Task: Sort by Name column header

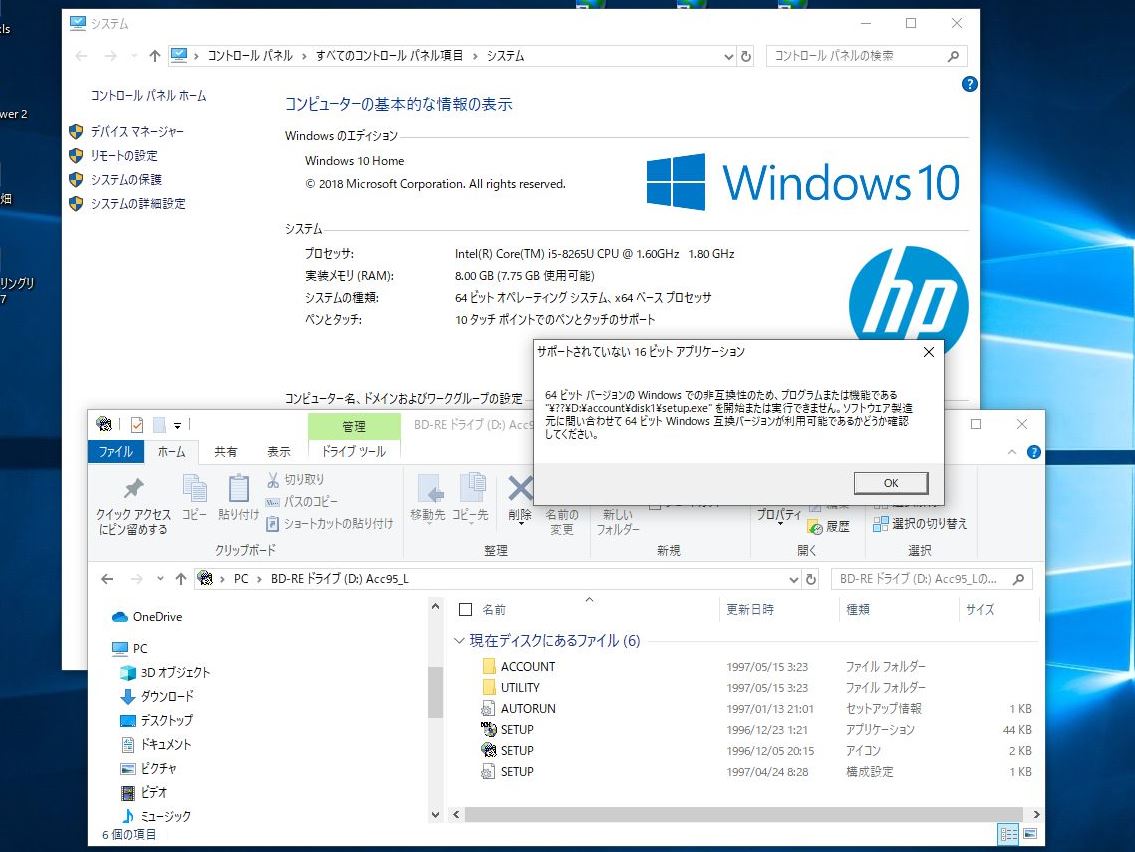Action: coord(494,610)
